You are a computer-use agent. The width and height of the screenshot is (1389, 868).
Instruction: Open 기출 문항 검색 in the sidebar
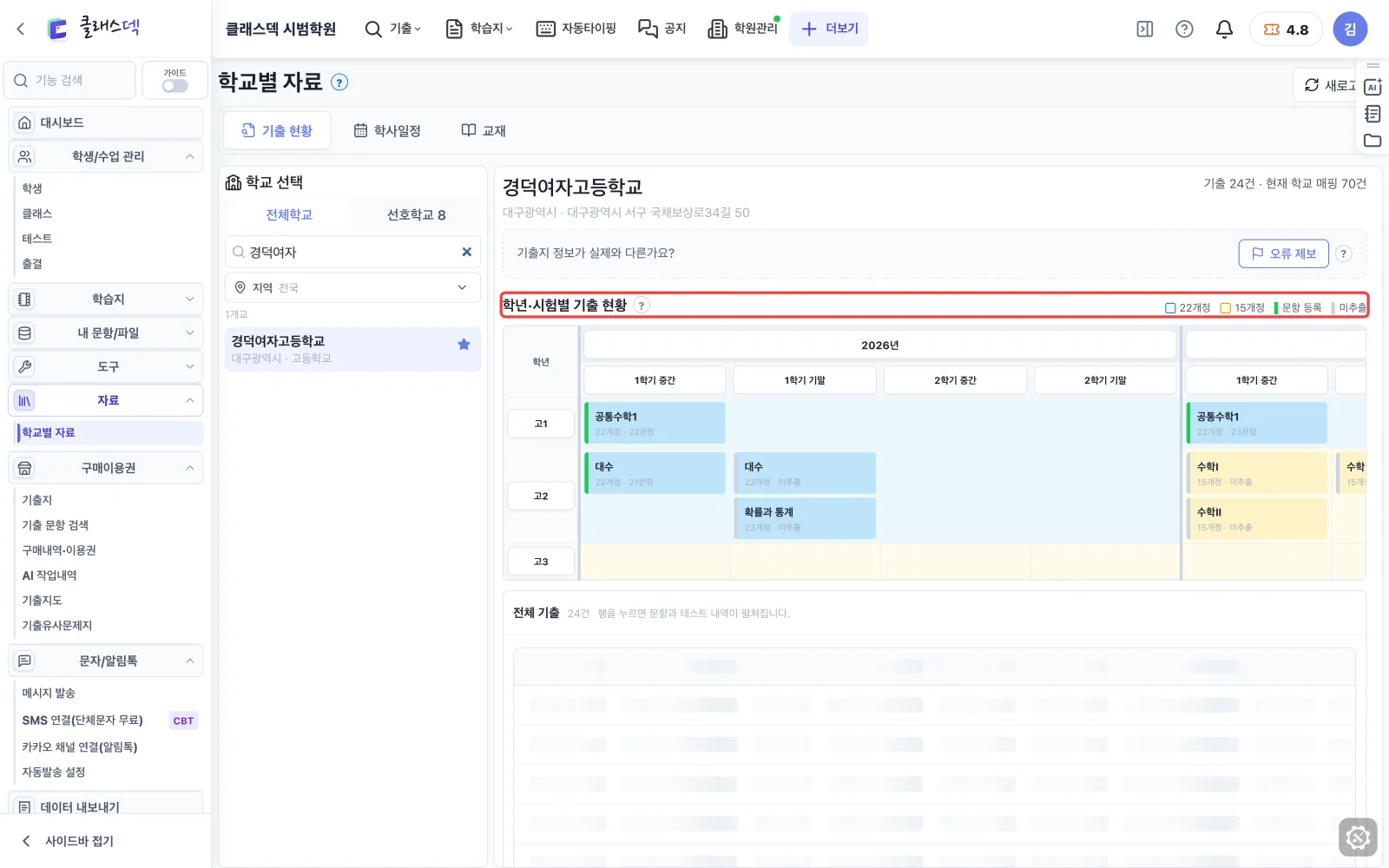coord(56,525)
